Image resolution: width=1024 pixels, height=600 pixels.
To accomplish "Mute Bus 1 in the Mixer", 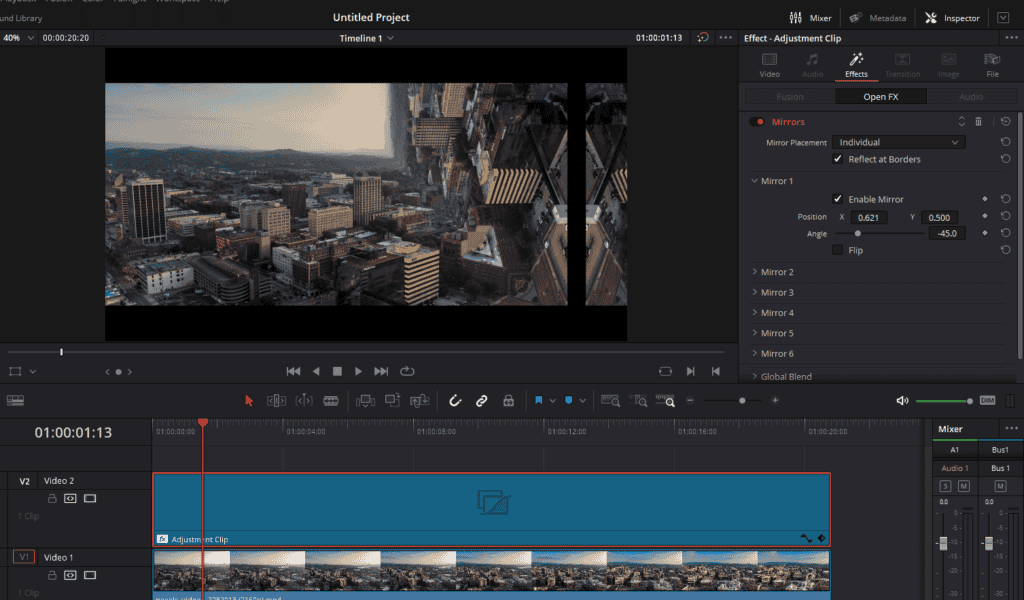I will (x=1000, y=486).
